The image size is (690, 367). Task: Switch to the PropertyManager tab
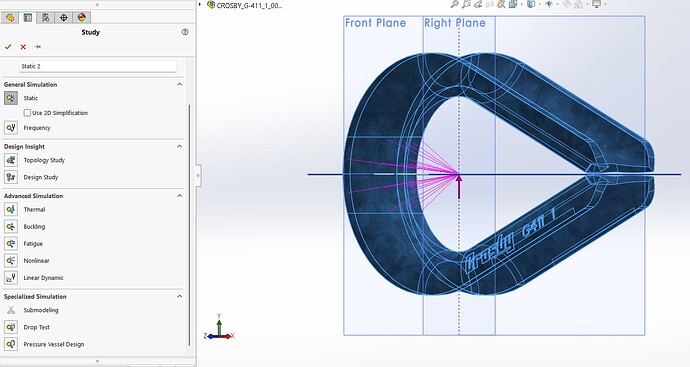(28, 18)
